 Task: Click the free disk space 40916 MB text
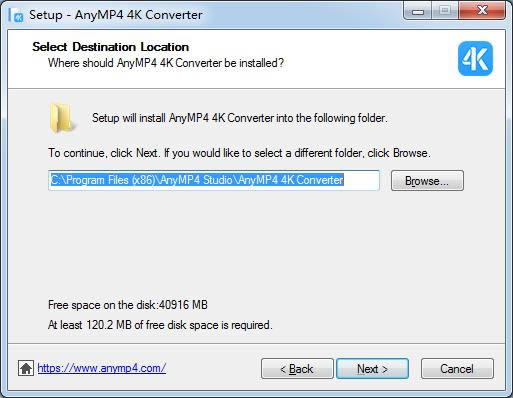coord(128,305)
